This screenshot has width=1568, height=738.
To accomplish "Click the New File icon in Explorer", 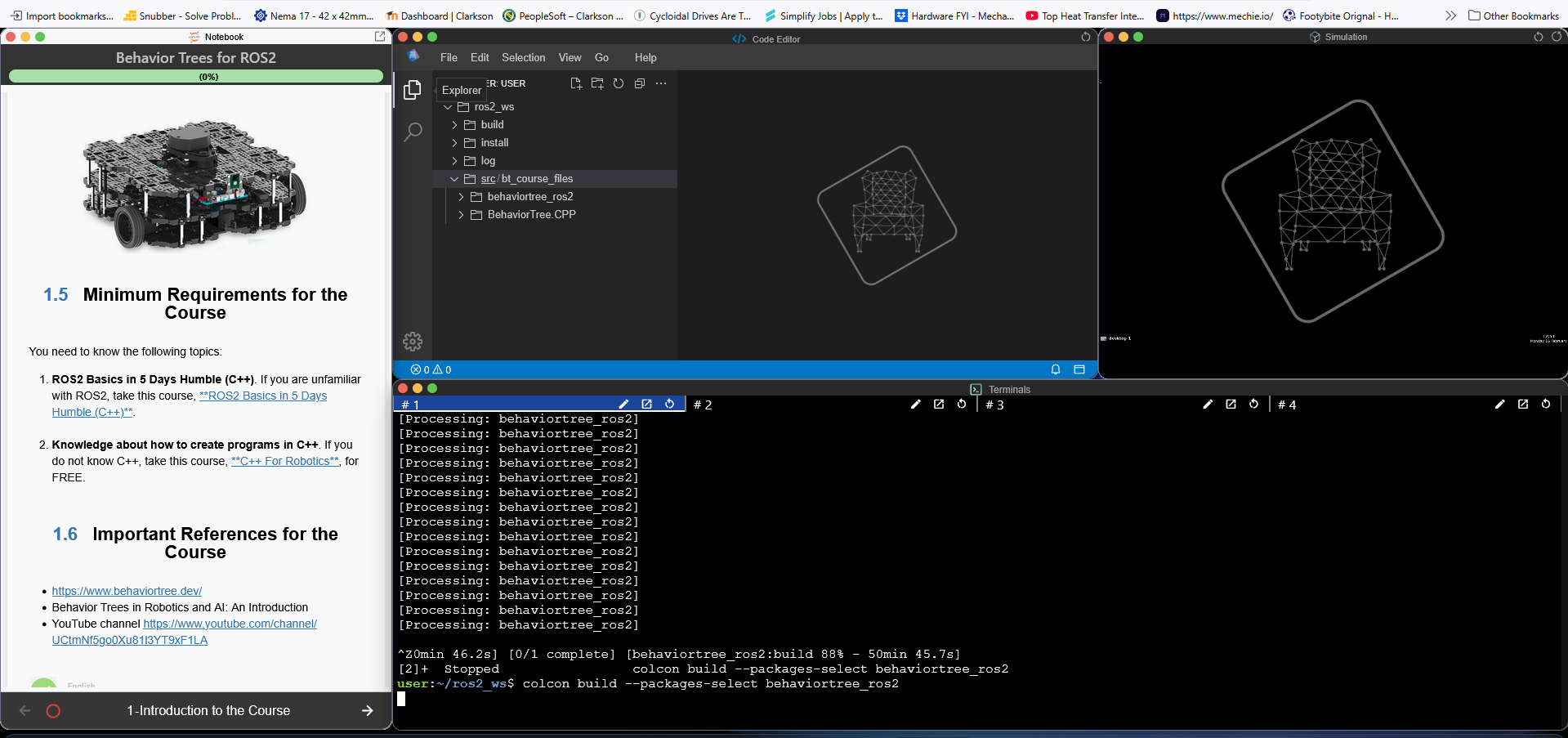I will [x=576, y=83].
